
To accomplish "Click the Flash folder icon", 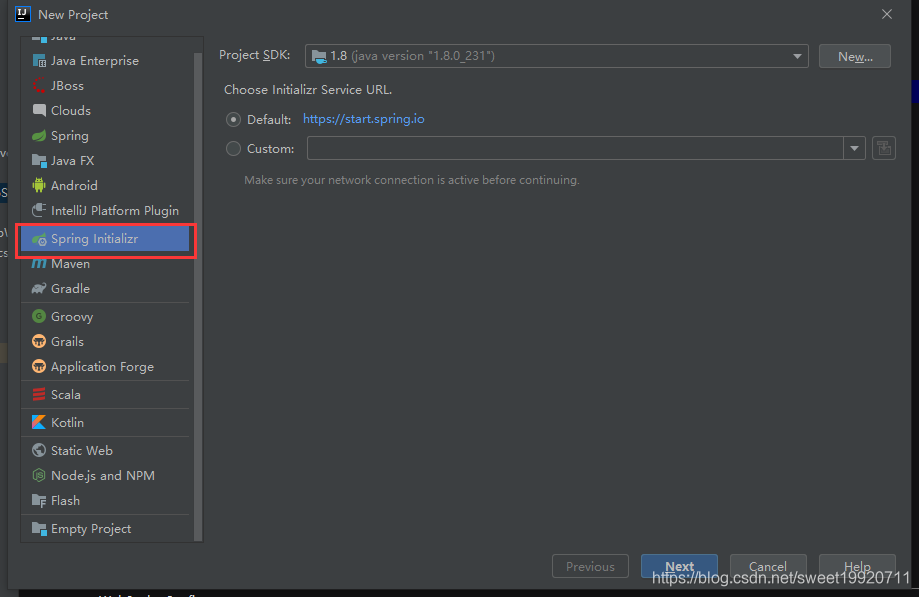I will pyautogui.click(x=39, y=500).
